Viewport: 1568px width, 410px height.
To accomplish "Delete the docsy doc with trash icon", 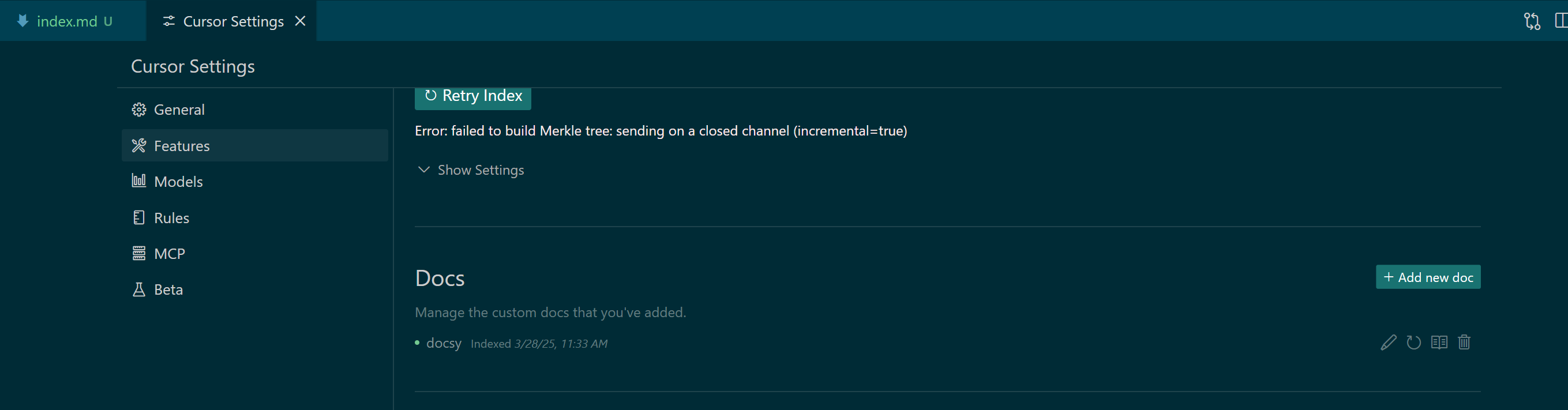I will pyautogui.click(x=1464, y=343).
